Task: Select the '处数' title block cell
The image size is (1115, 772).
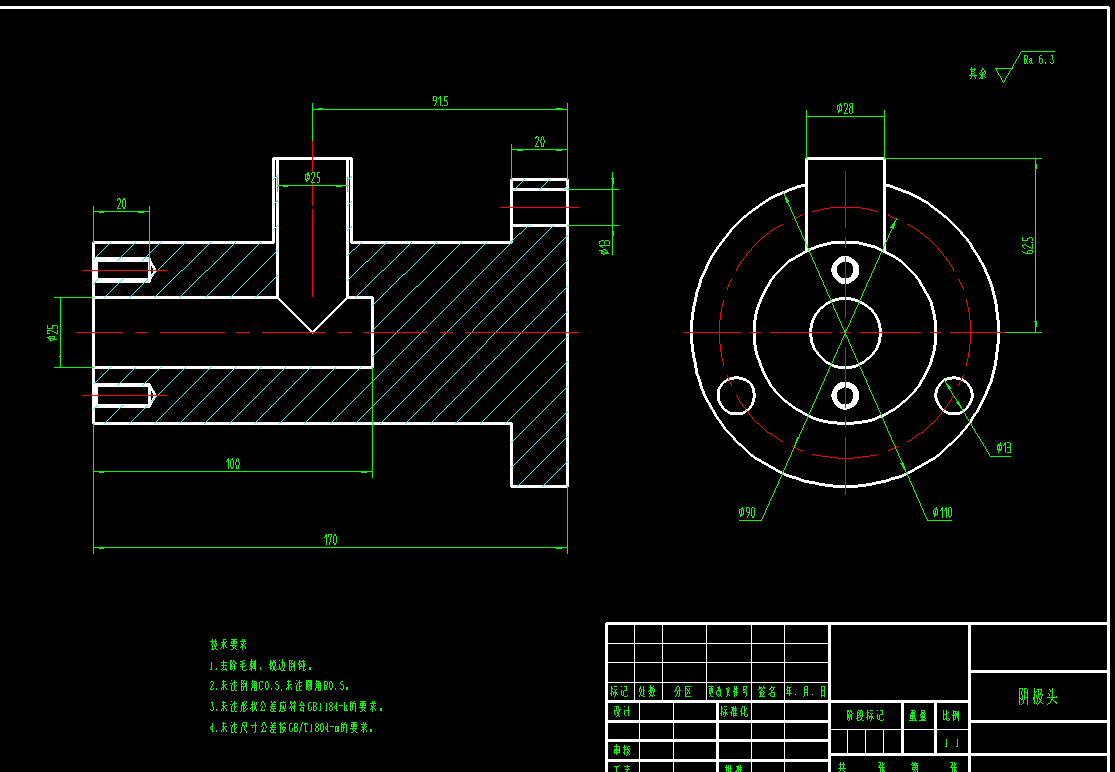Action: tap(647, 692)
